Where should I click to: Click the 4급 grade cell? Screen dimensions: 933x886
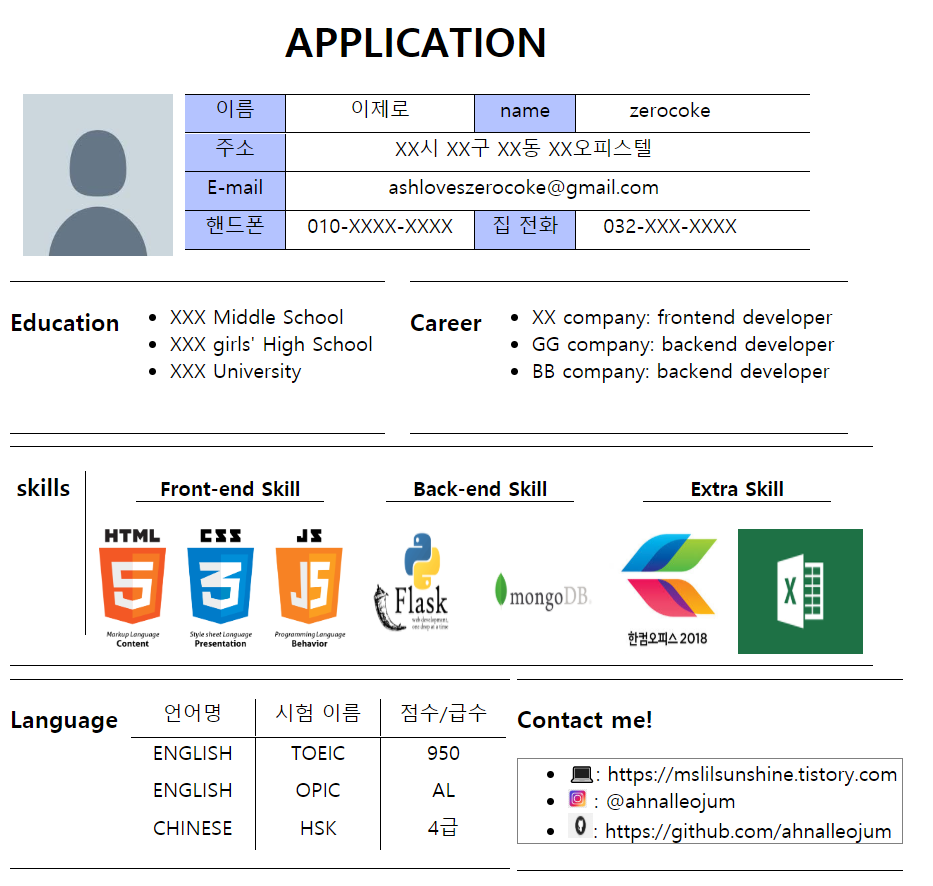click(443, 828)
